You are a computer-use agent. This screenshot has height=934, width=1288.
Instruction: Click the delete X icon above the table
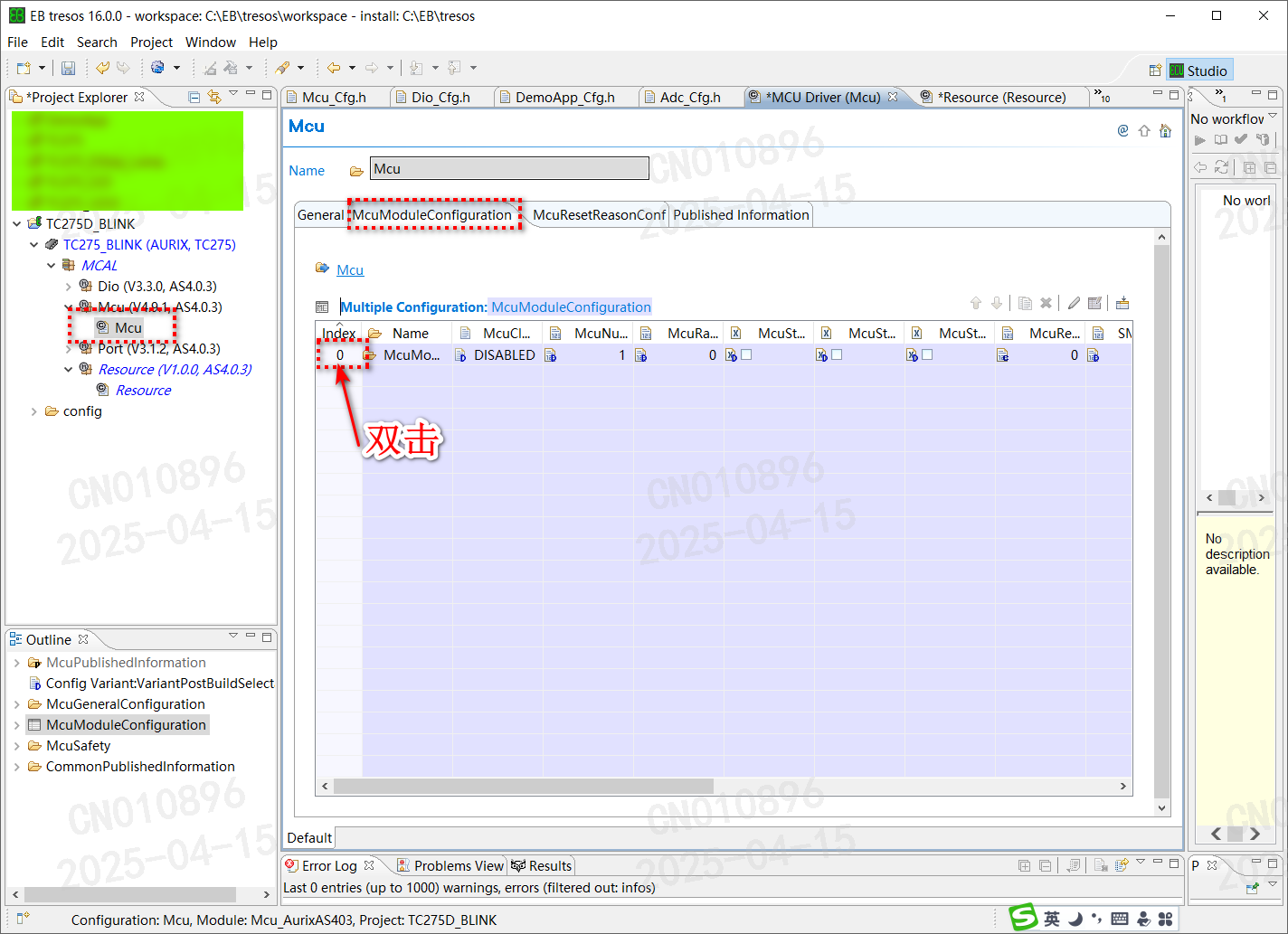[1046, 304]
